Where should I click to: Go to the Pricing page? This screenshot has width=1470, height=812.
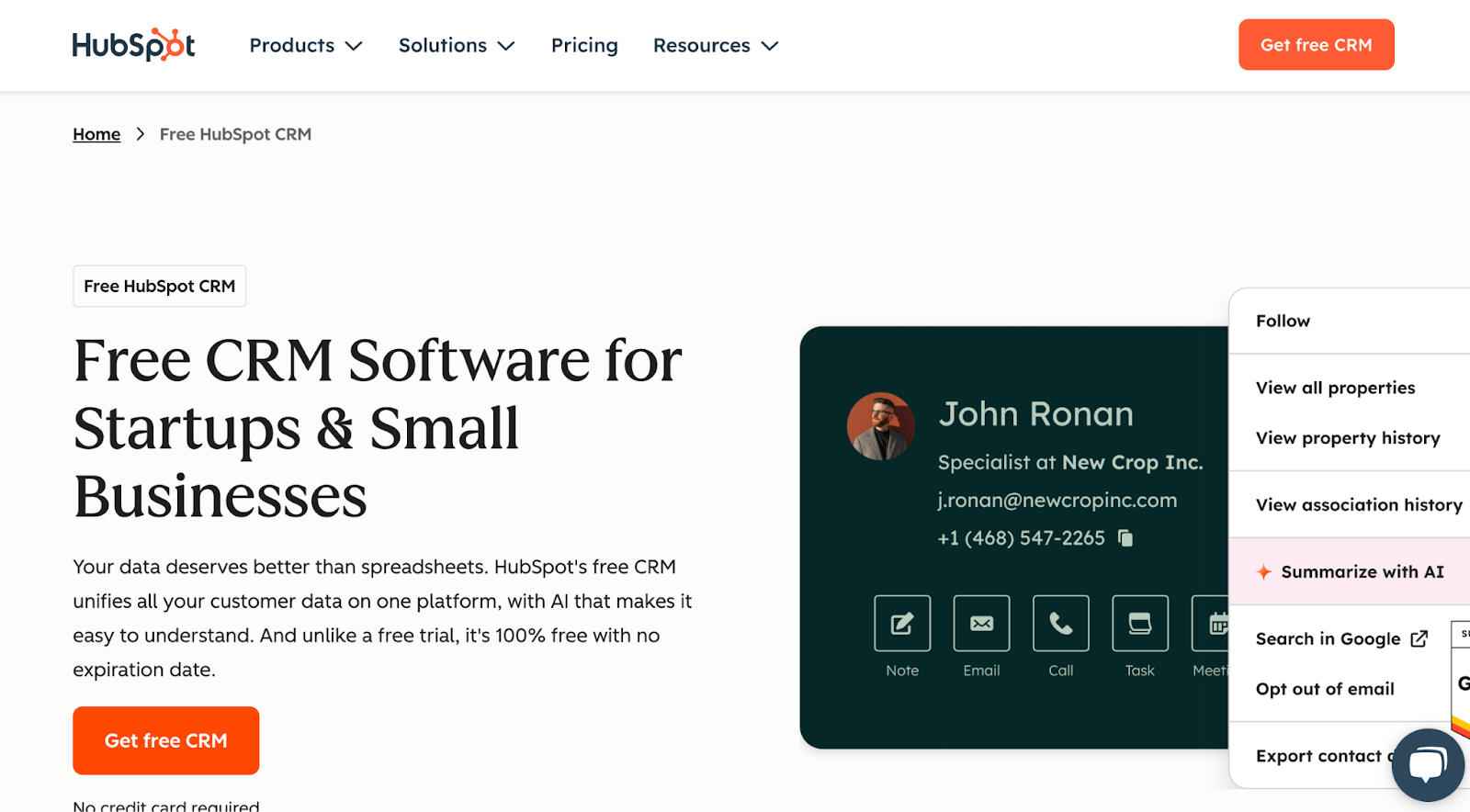coord(584,45)
